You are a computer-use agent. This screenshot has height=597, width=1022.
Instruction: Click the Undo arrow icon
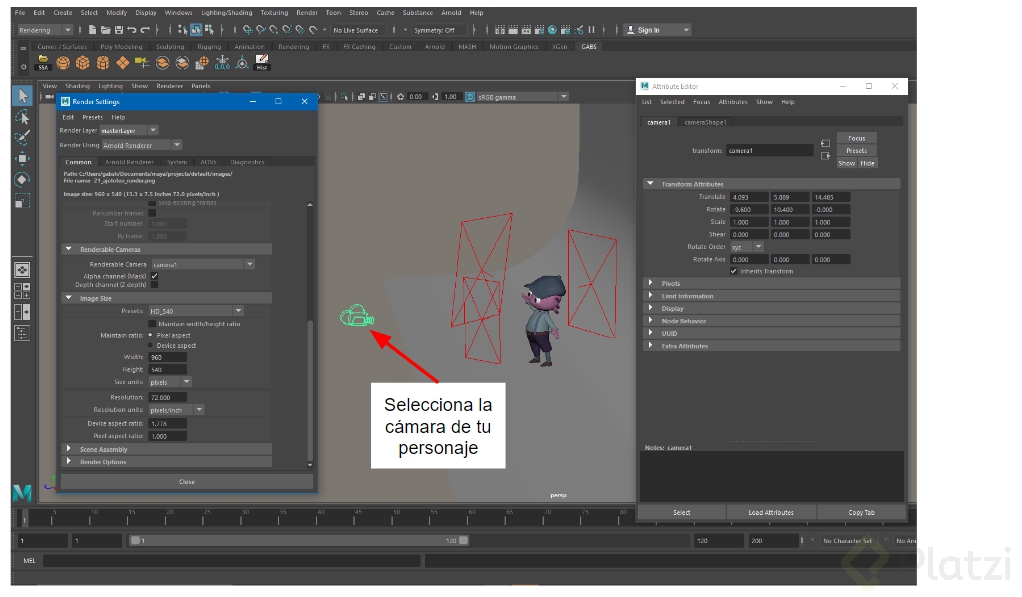tap(132, 30)
